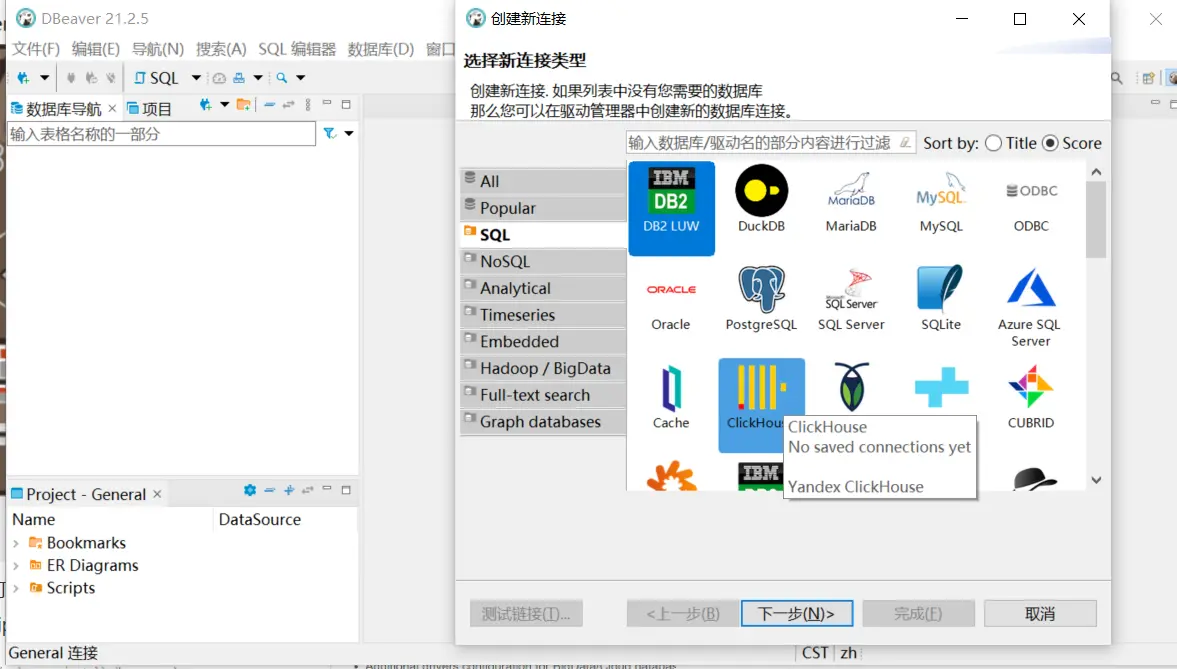
Task: Open the 搜索(A) menu
Action: (x=221, y=49)
